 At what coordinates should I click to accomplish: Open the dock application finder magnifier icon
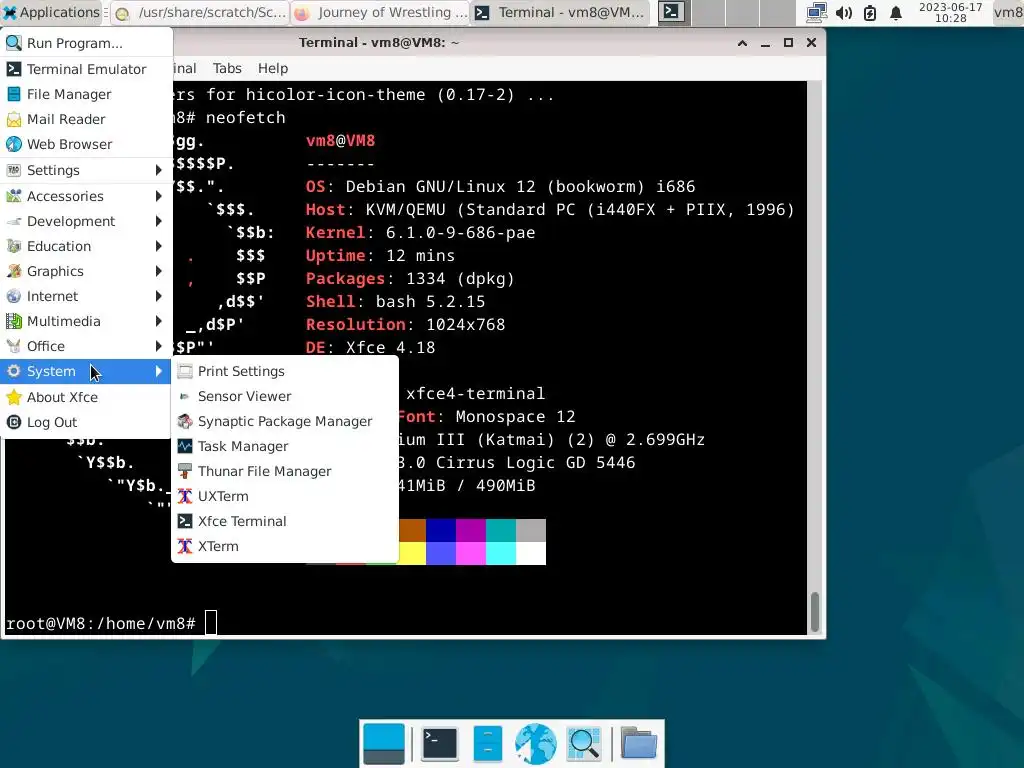pos(584,744)
